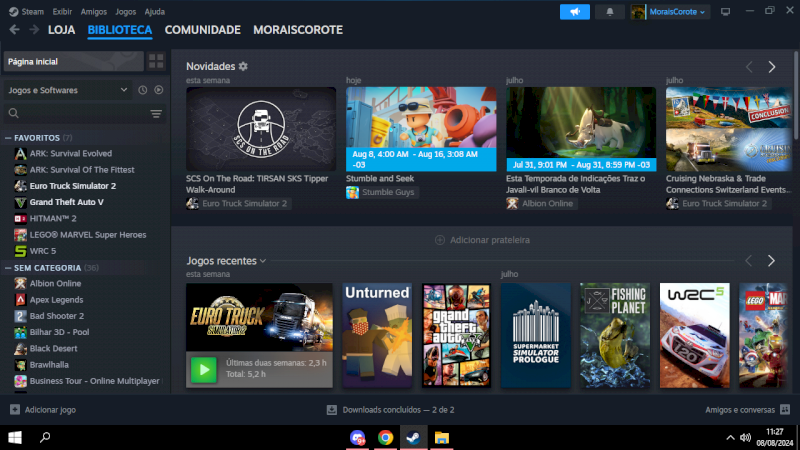Open the downloads status icon
Viewport: 800px width, 450px height.
pyautogui.click(x=332, y=410)
